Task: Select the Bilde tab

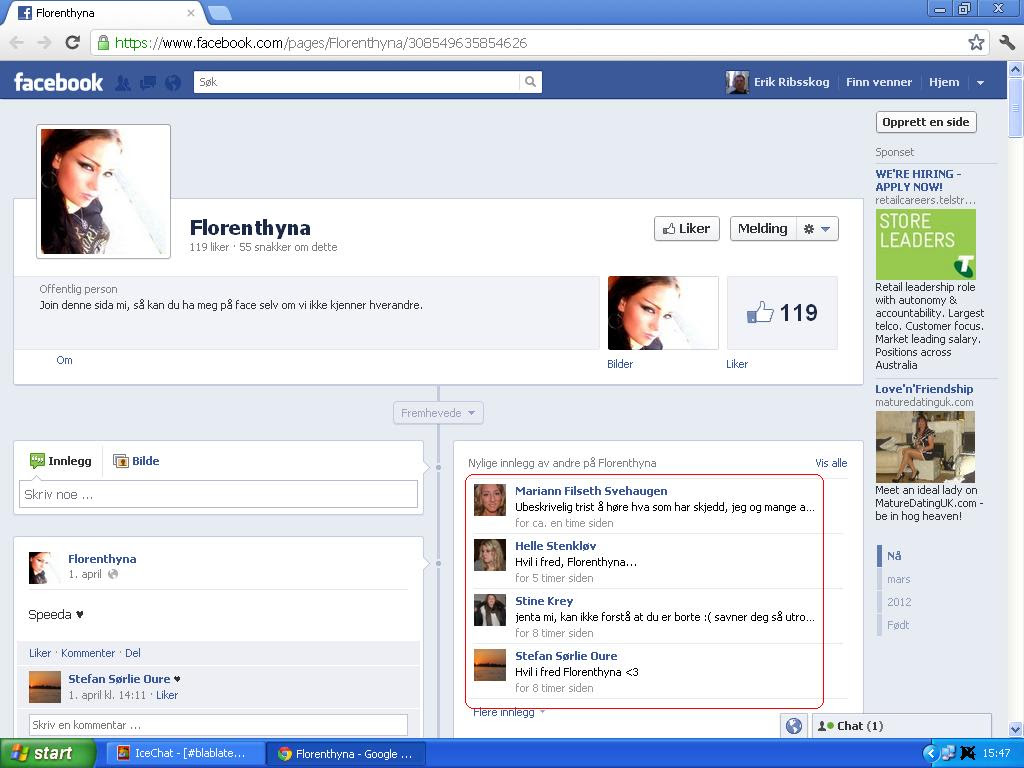Action: click(136, 461)
